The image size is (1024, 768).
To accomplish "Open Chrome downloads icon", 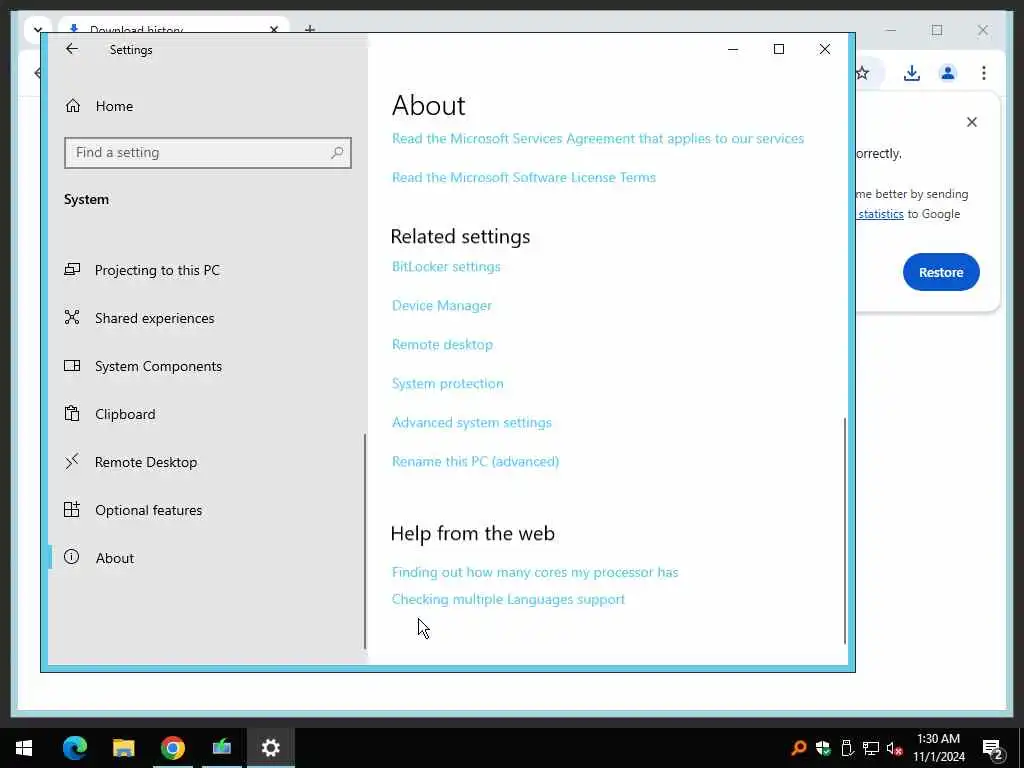I will (x=912, y=73).
